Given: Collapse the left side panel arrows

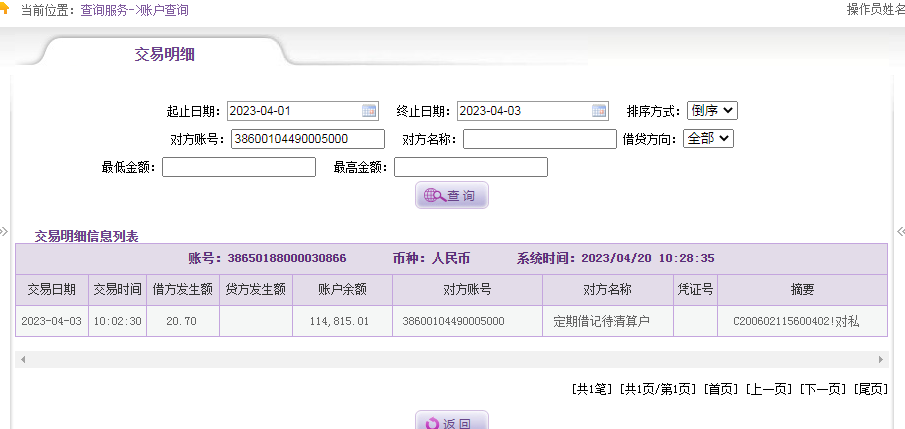Looking at the screenshot, I should (x=4, y=231).
